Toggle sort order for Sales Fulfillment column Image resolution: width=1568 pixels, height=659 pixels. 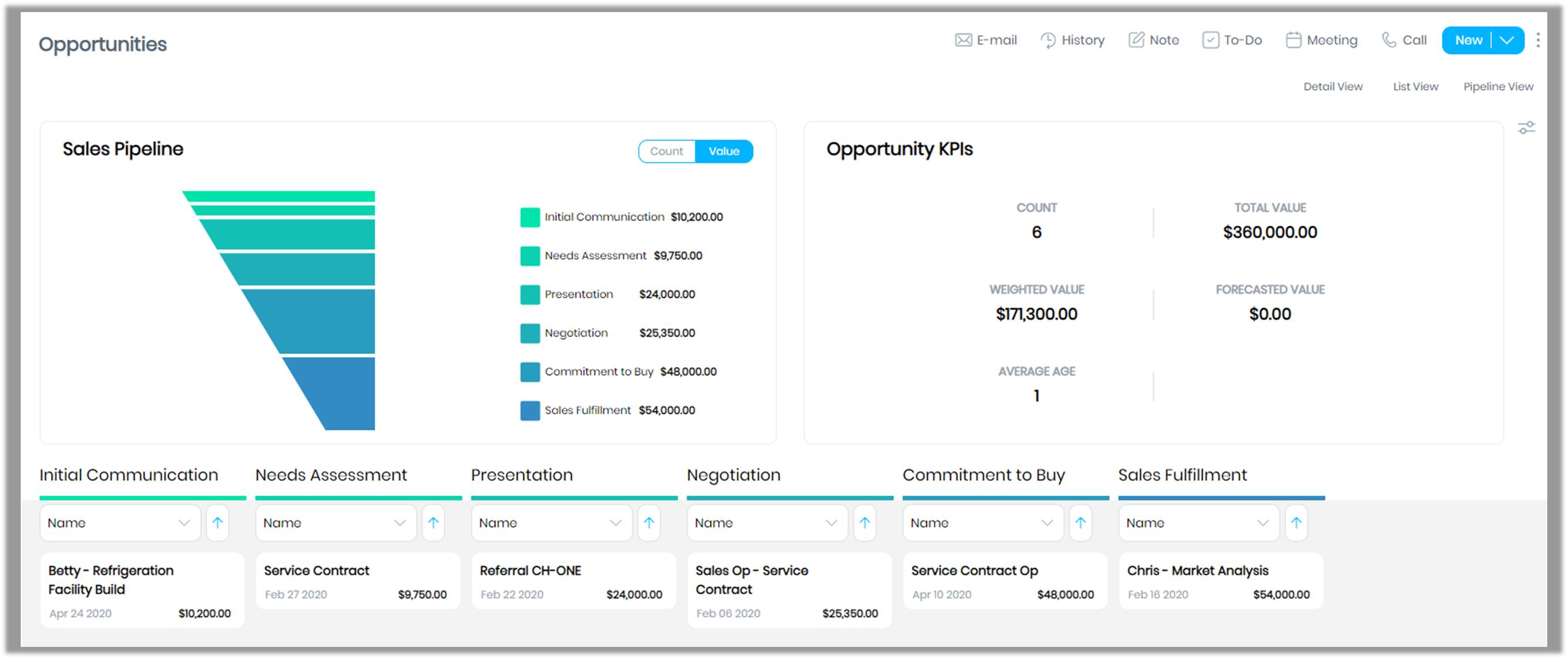point(1296,523)
